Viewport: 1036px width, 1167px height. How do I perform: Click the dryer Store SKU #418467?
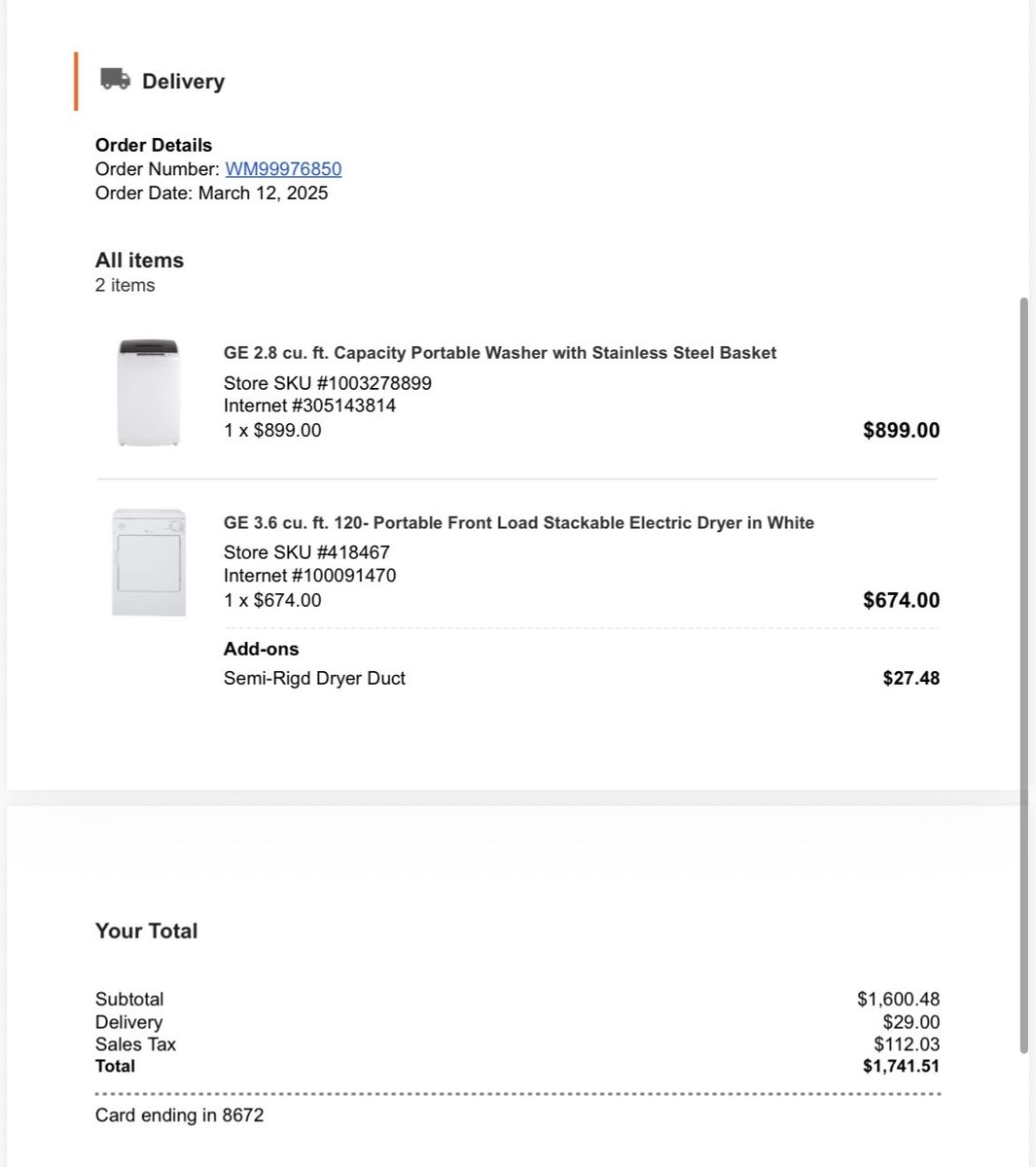pyautogui.click(x=306, y=552)
